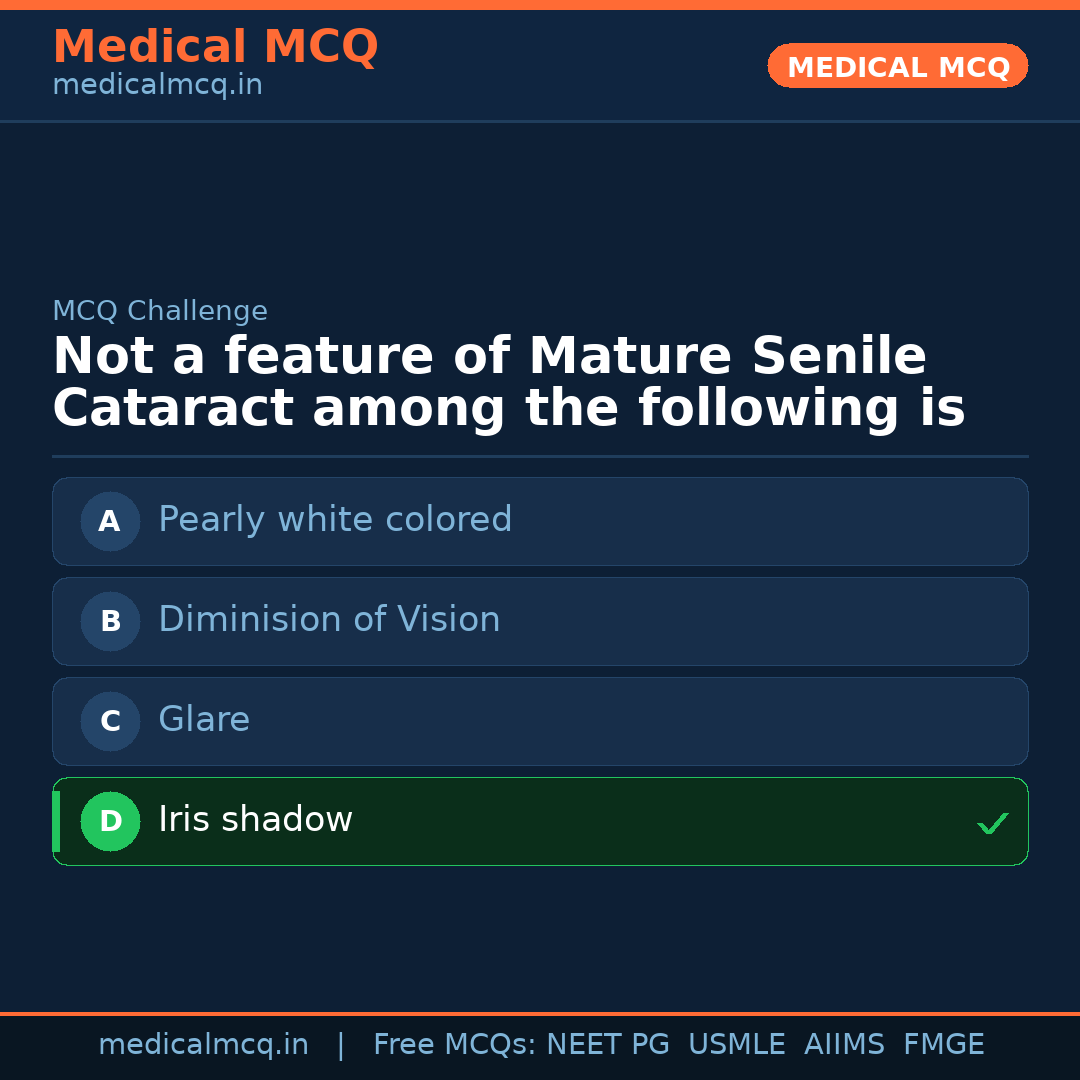Click the 'Free MCQs:' footer text

click(x=454, y=1045)
